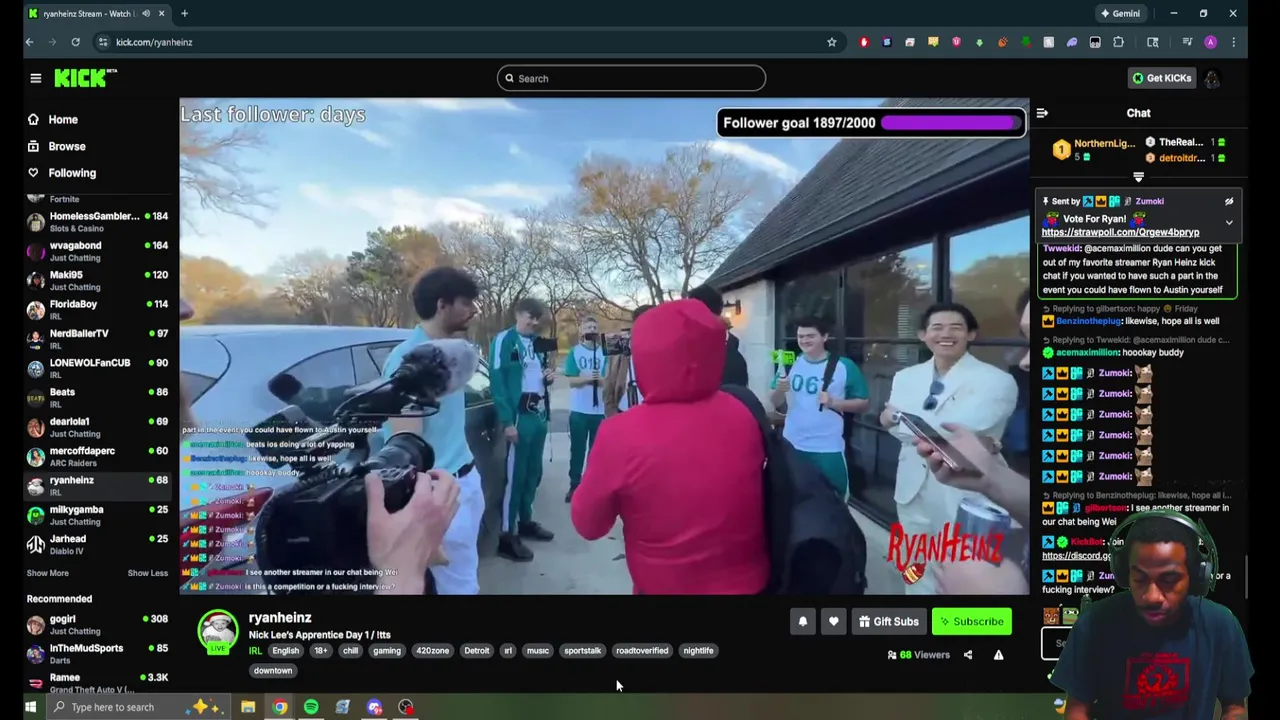Subscribe to ryanheinz channel
The width and height of the screenshot is (1280, 720).
(x=970, y=622)
